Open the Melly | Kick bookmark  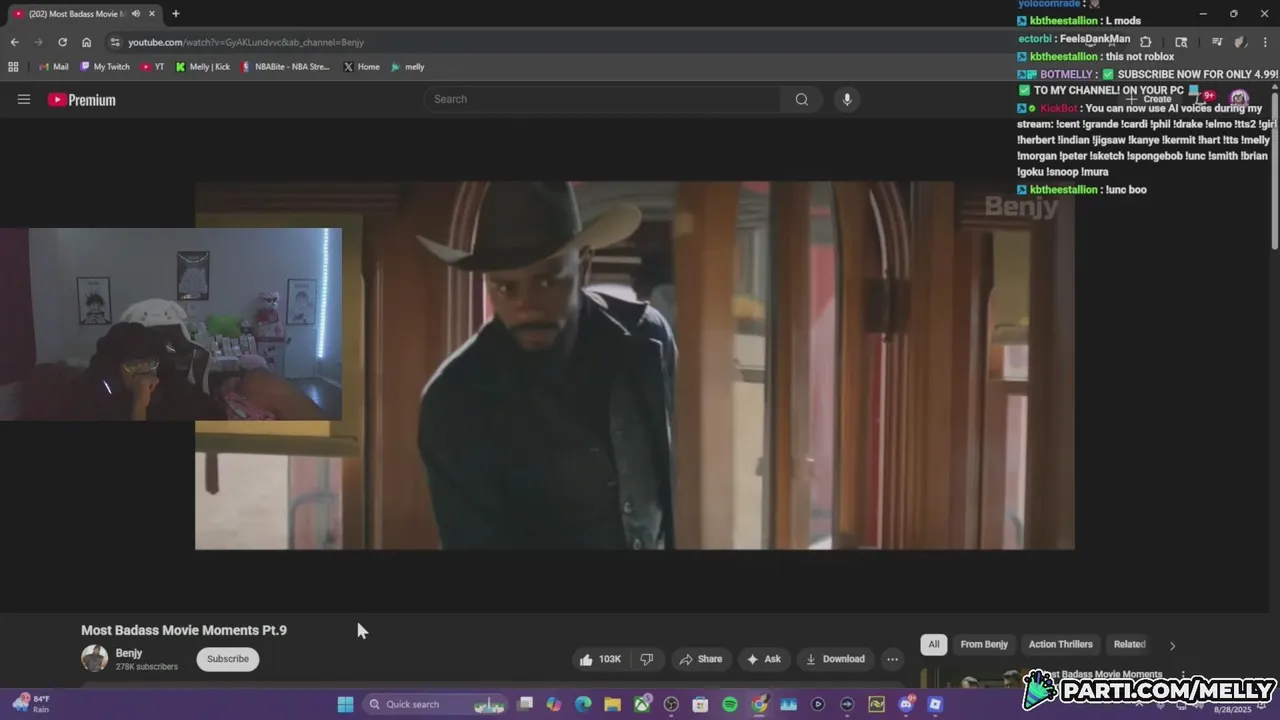[203, 67]
